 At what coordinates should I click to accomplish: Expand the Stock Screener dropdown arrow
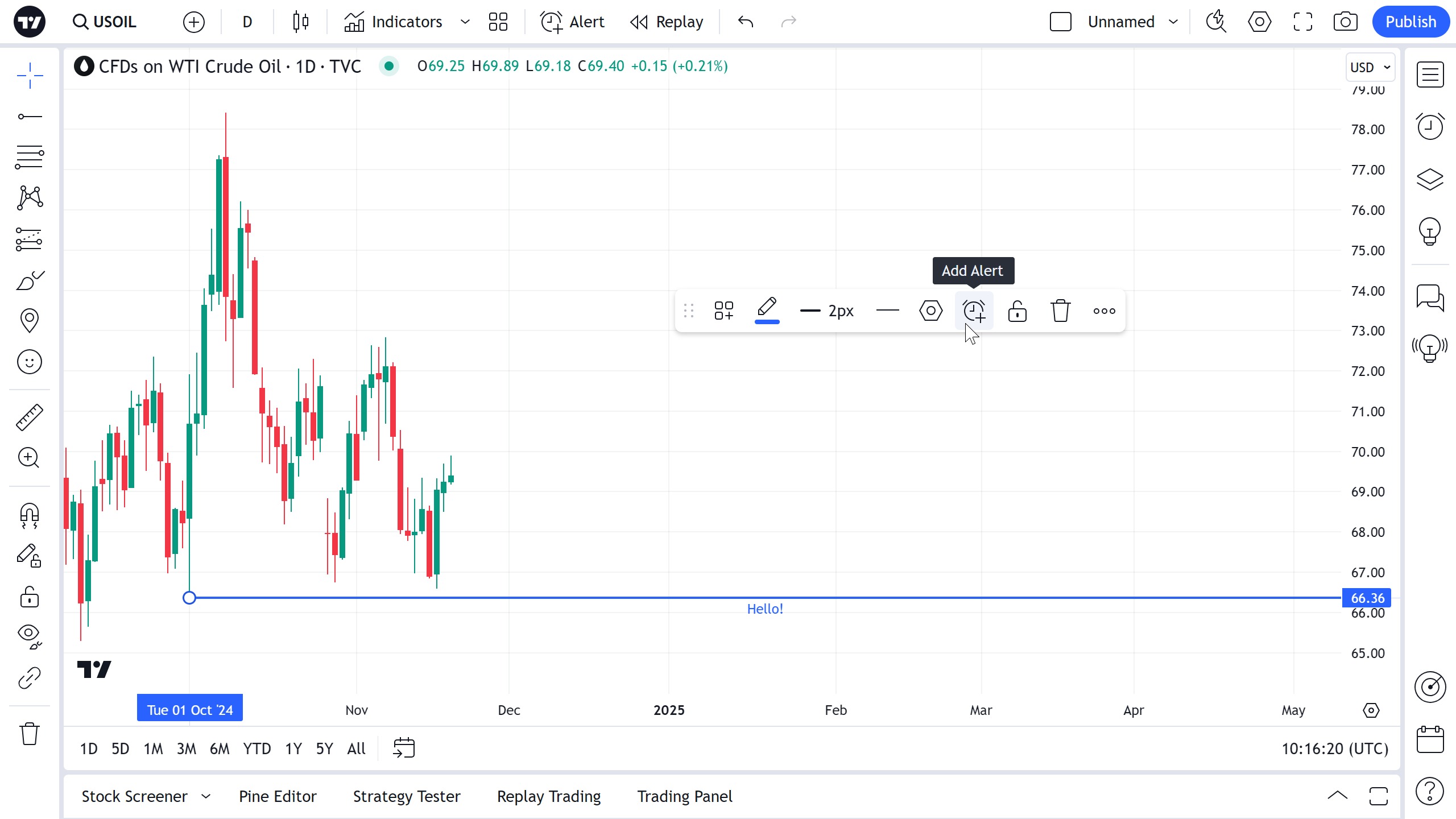click(206, 796)
